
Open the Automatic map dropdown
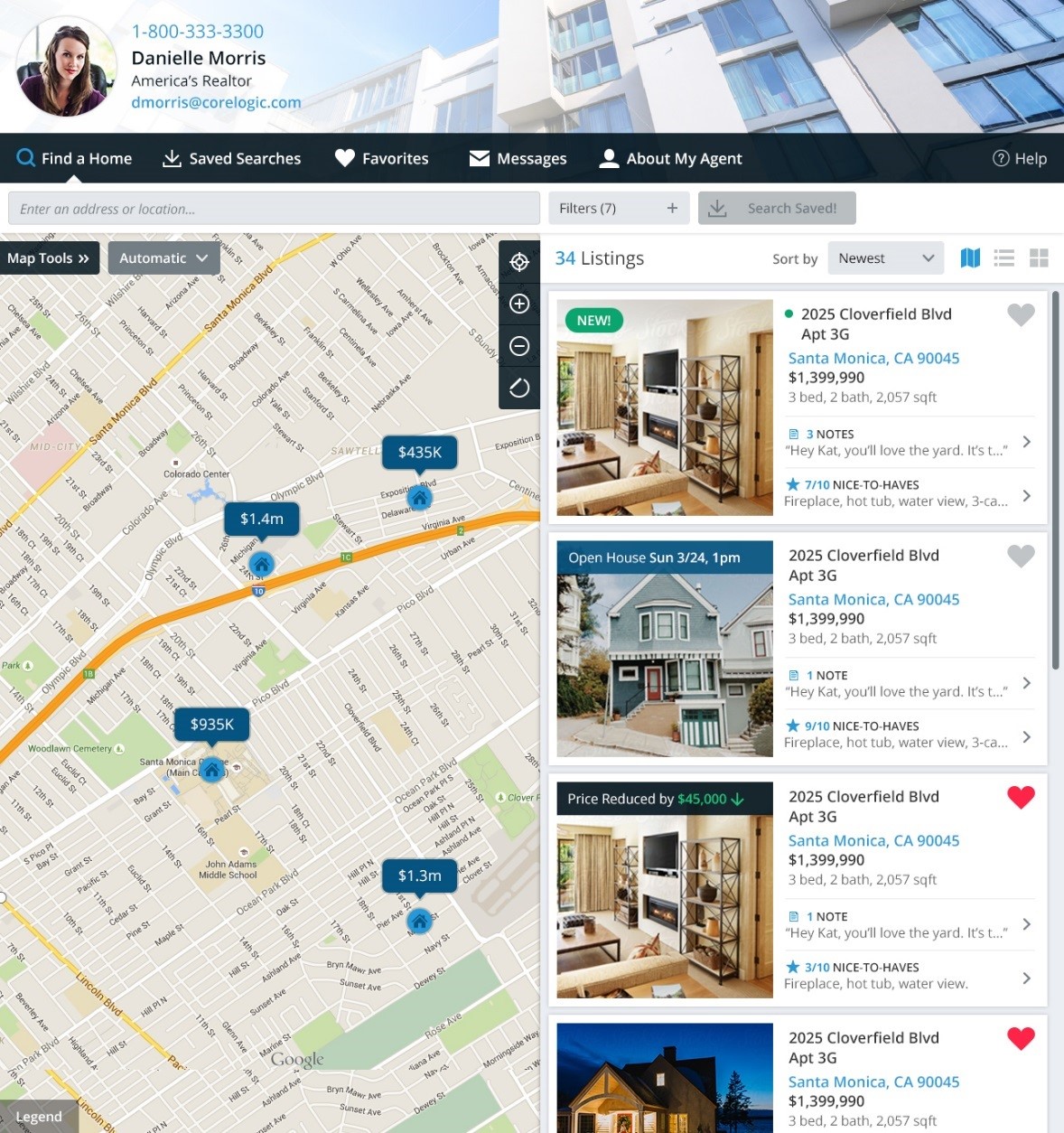(163, 258)
